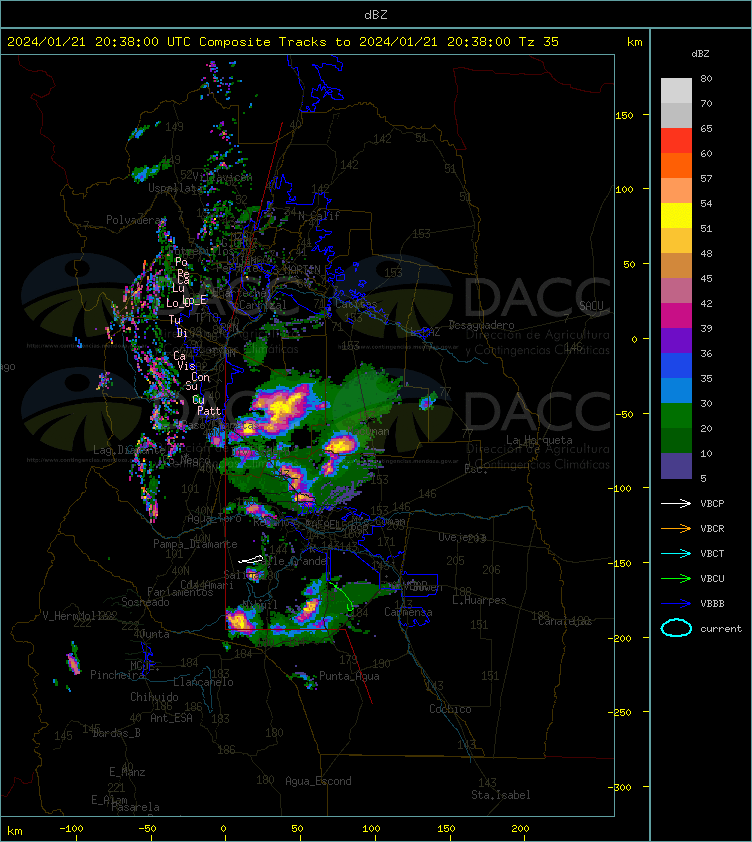Click the 'Uspallata' map label
752x842 pixels.
tap(175, 188)
